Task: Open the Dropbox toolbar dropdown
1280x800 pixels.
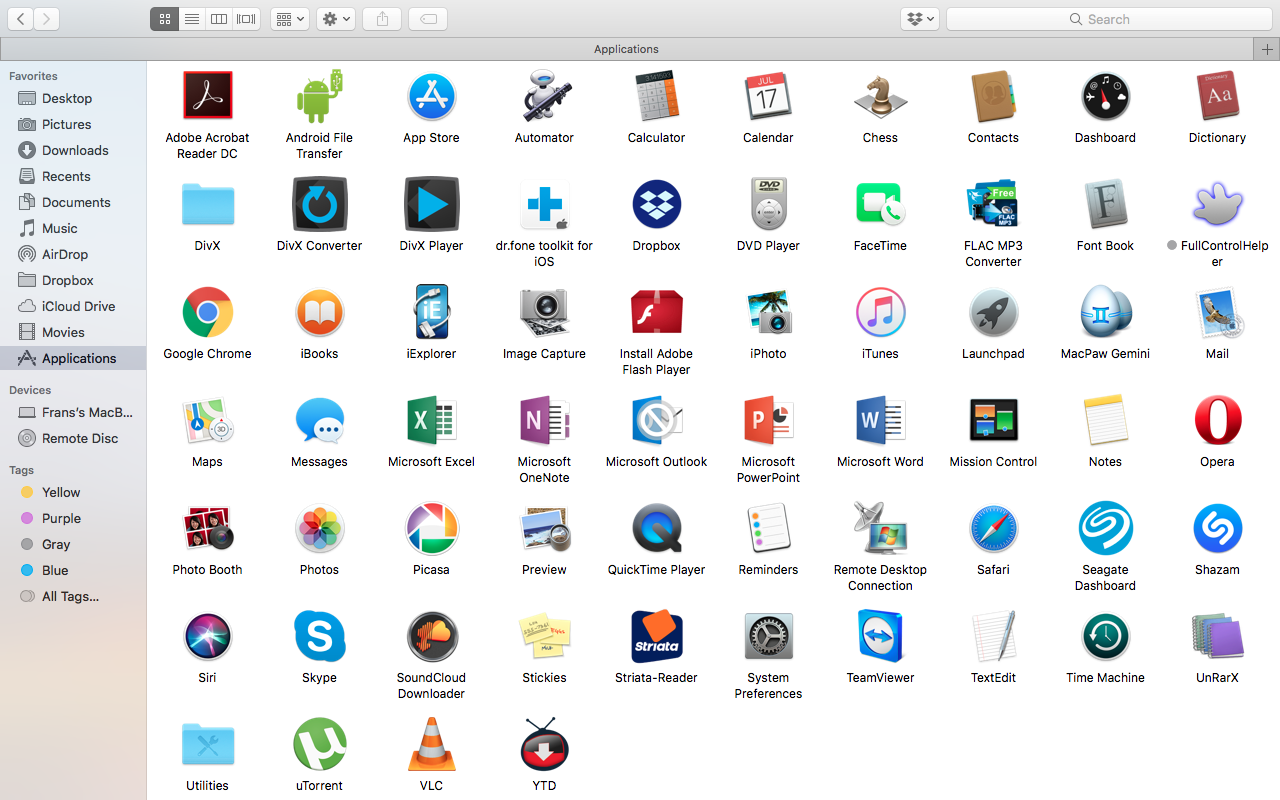Action: point(919,19)
